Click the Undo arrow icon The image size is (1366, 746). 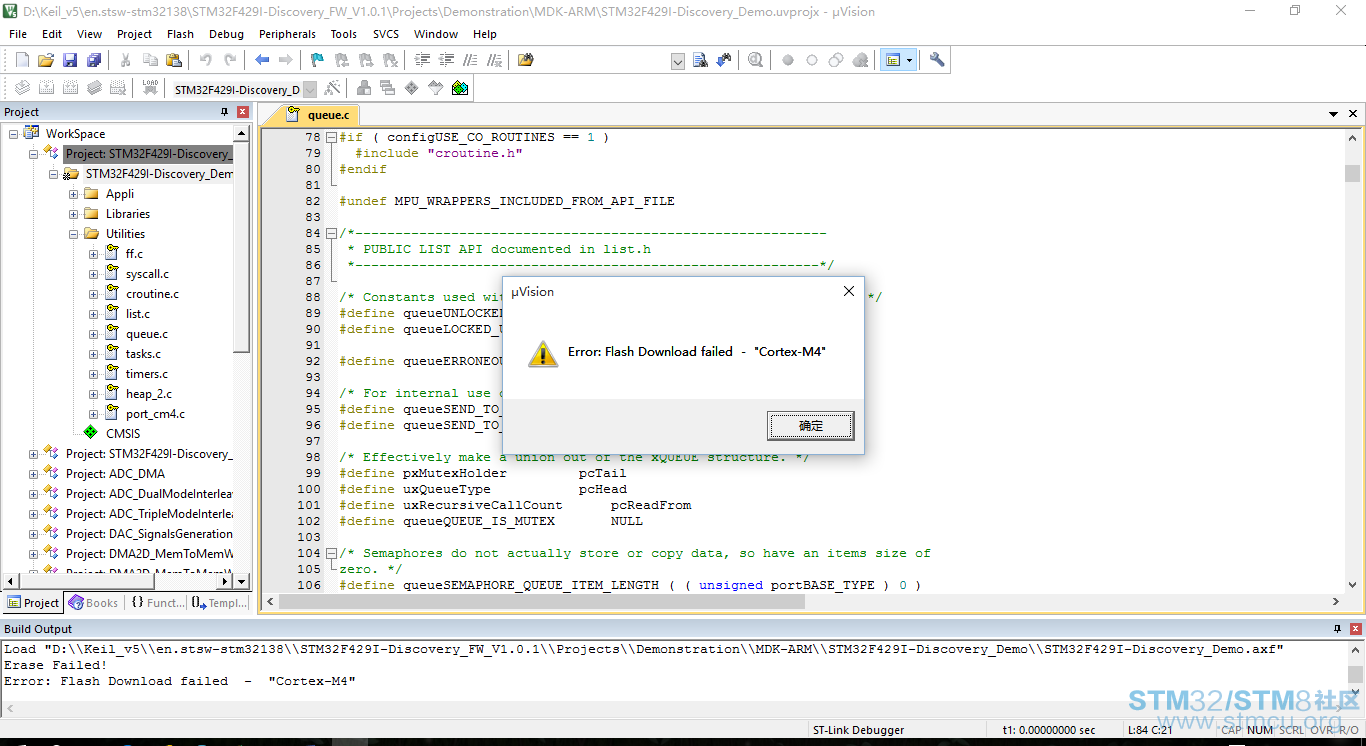206,60
